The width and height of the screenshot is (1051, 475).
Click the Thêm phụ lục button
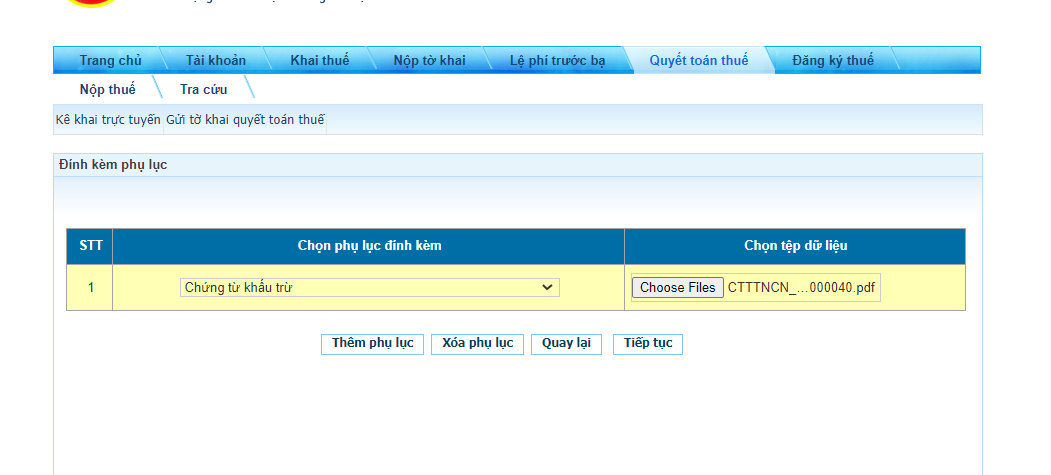372,343
